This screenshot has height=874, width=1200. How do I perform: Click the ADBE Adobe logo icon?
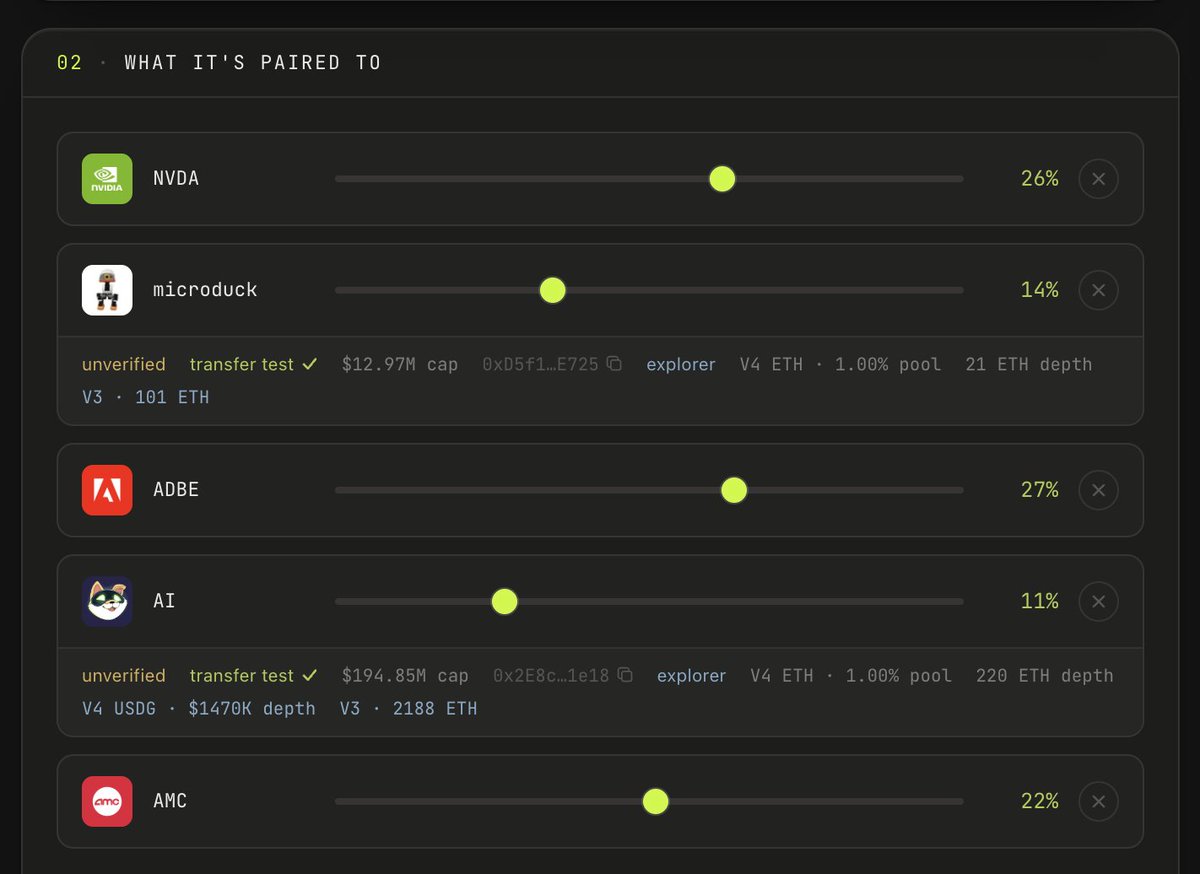(107, 490)
